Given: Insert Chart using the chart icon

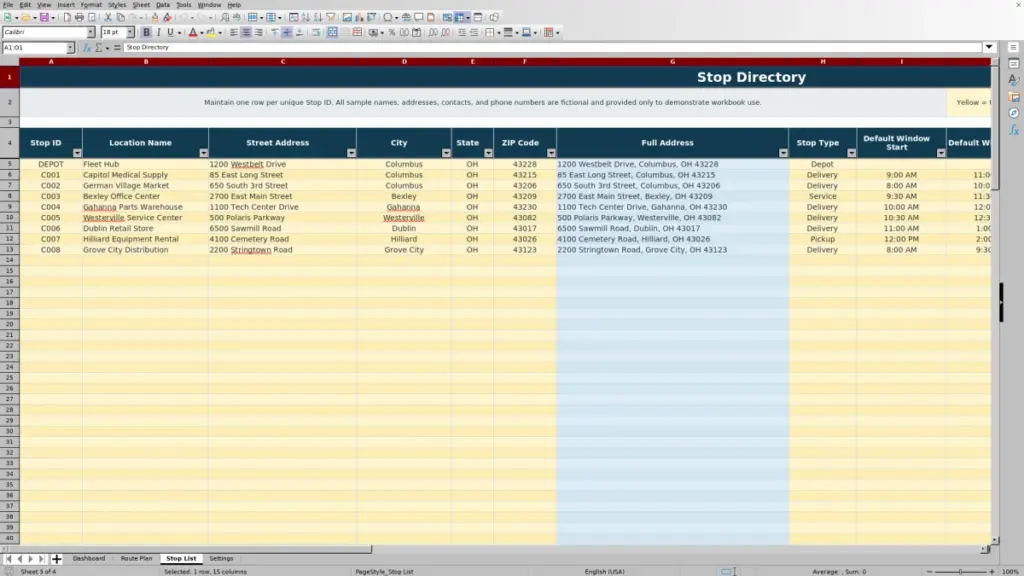Looking at the screenshot, I should [359, 17].
